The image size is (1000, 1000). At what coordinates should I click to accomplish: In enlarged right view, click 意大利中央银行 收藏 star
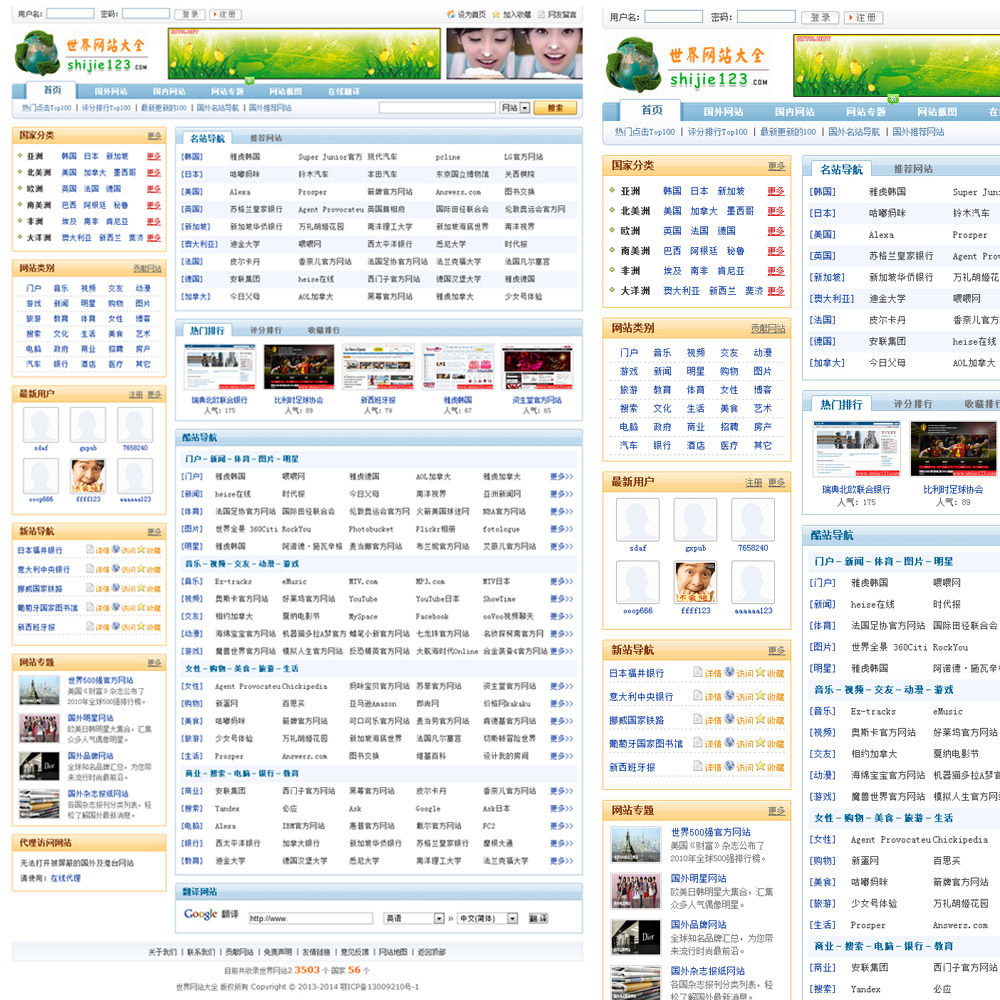pyautogui.click(x=761, y=696)
